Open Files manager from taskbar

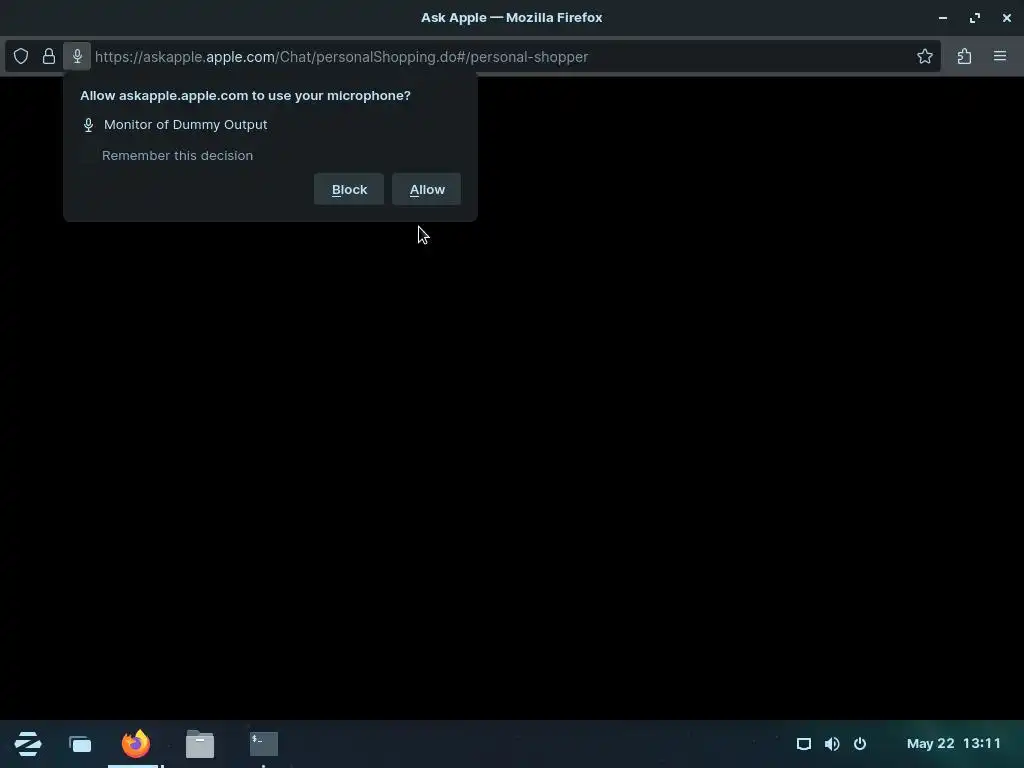[200, 744]
